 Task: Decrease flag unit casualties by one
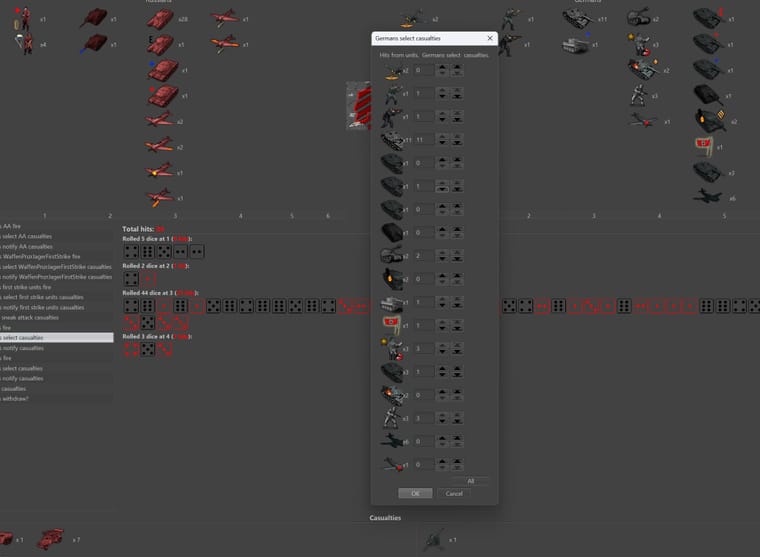(442, 328)
